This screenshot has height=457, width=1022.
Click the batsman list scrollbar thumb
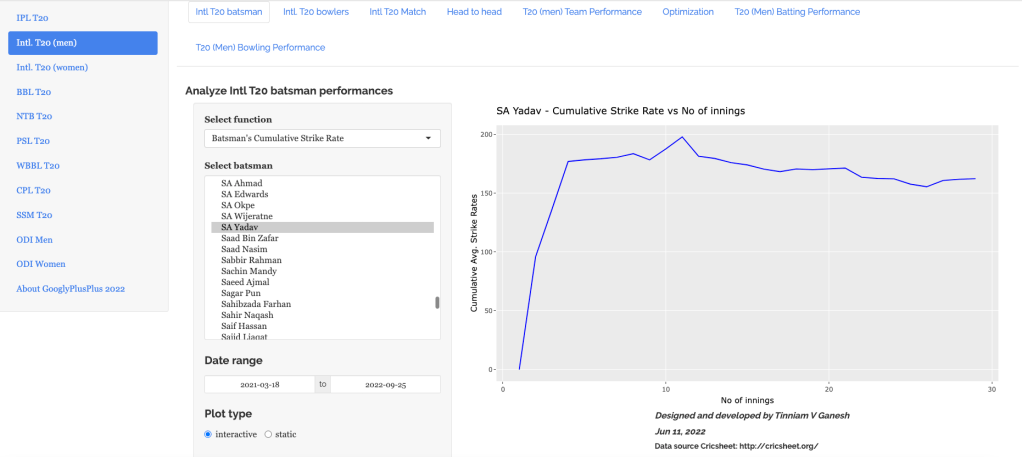point(437,303)
